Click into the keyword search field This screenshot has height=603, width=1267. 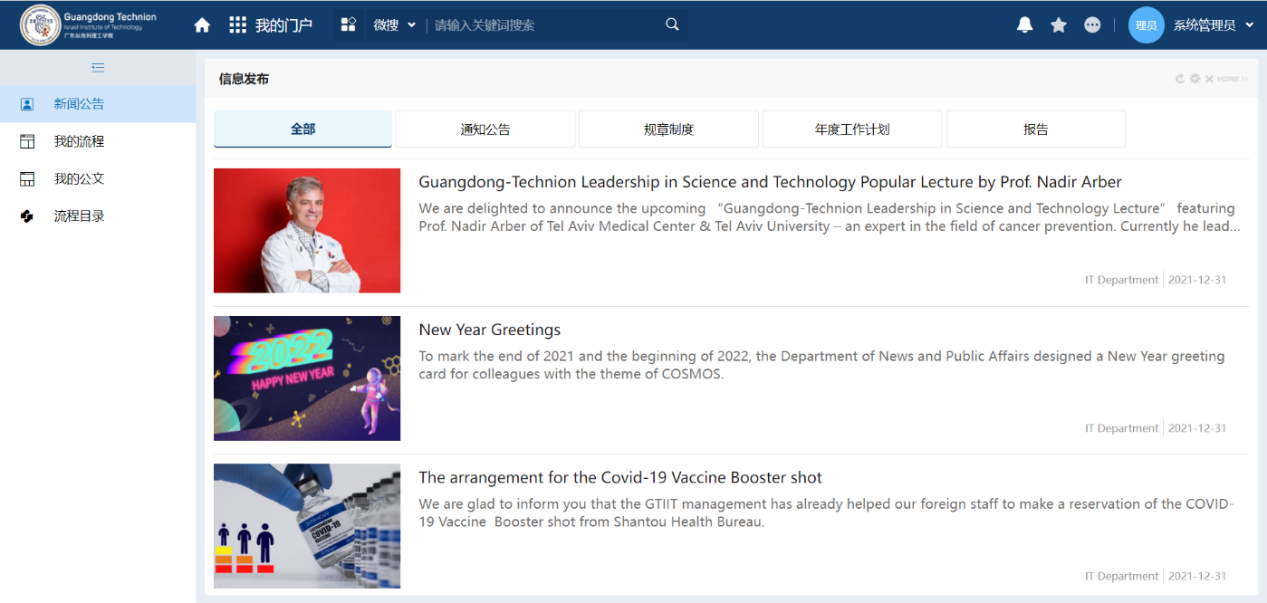545,25
